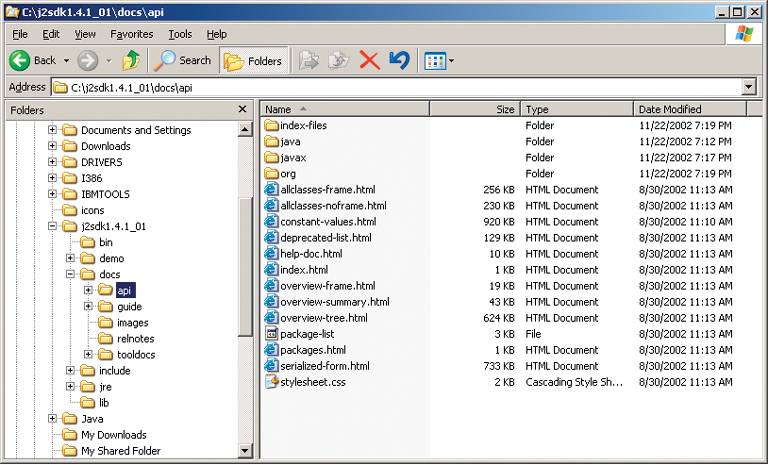Expand the Documents and Settings node
This screenshot has width=768, height=465.
(53, 130)
